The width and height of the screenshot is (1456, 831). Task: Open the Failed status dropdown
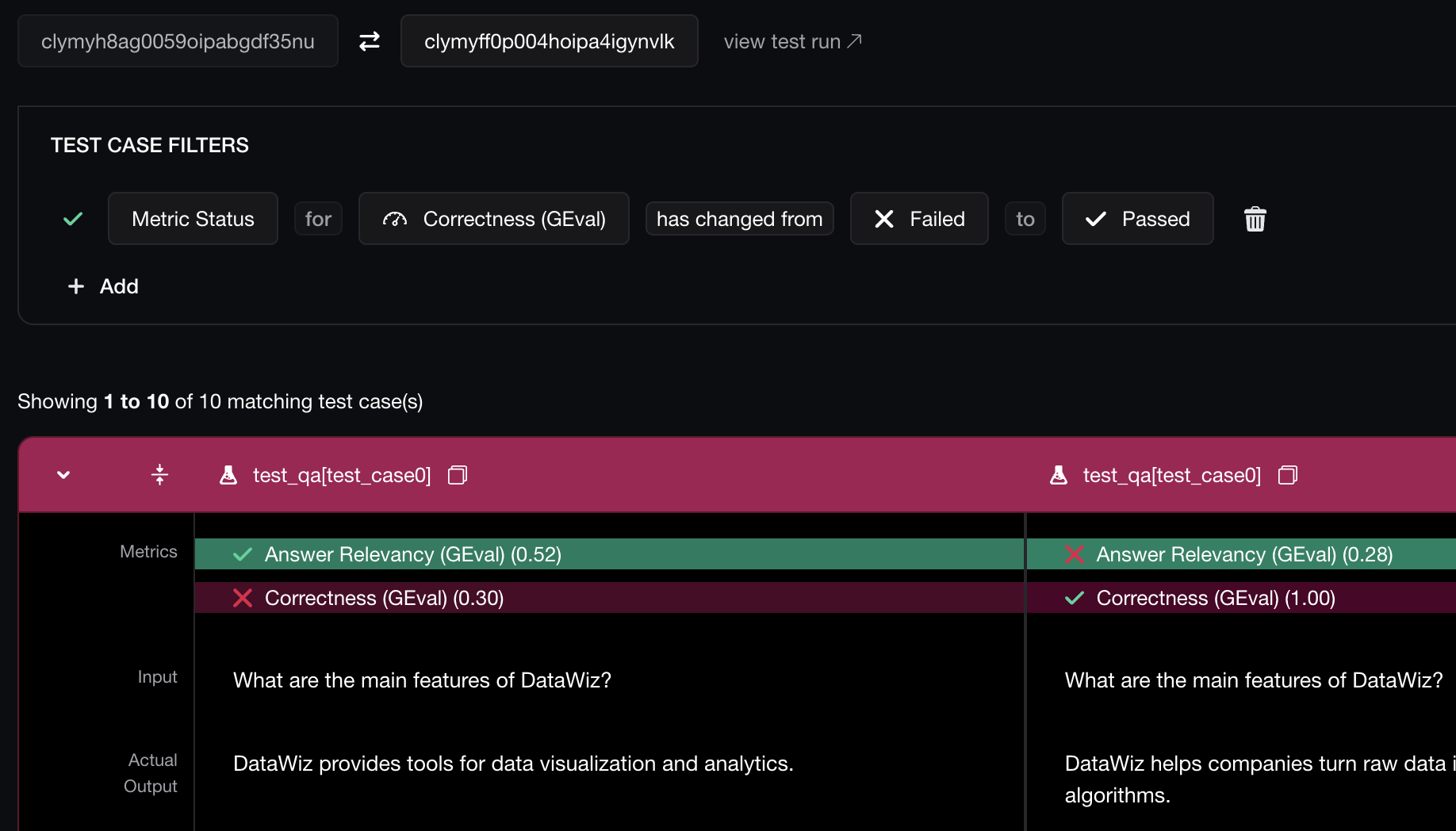(919, 219)
